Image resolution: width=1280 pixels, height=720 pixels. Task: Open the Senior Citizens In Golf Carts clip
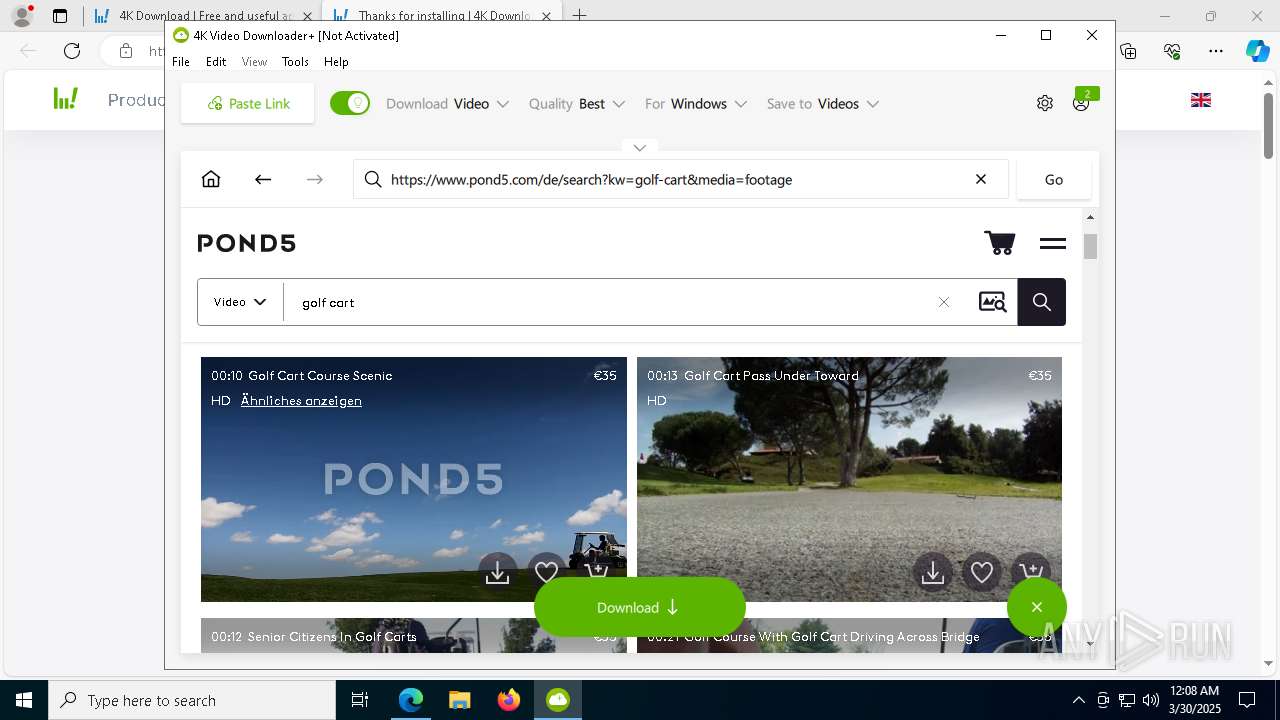[413, 636]
